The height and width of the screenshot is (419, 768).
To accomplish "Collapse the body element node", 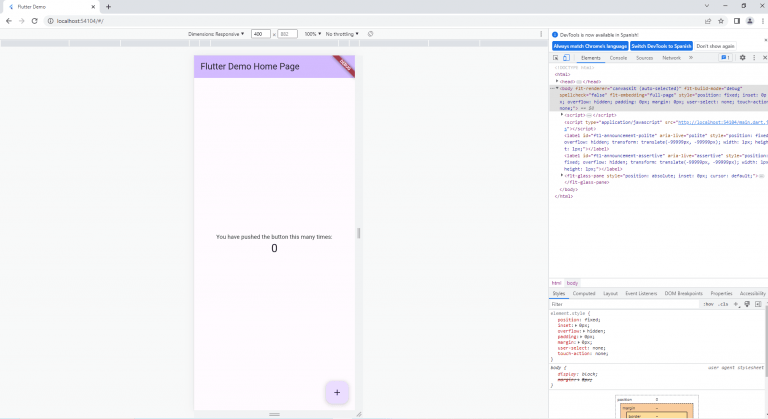I will (x=557, y=88).
